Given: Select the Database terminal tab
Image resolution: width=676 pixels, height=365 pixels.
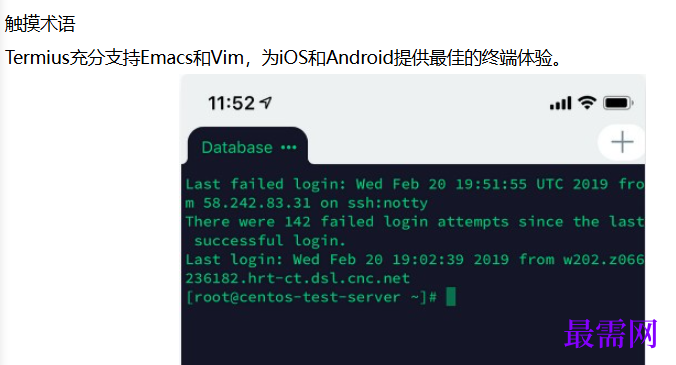Looking at the screenshot, I should click(248, 147).
